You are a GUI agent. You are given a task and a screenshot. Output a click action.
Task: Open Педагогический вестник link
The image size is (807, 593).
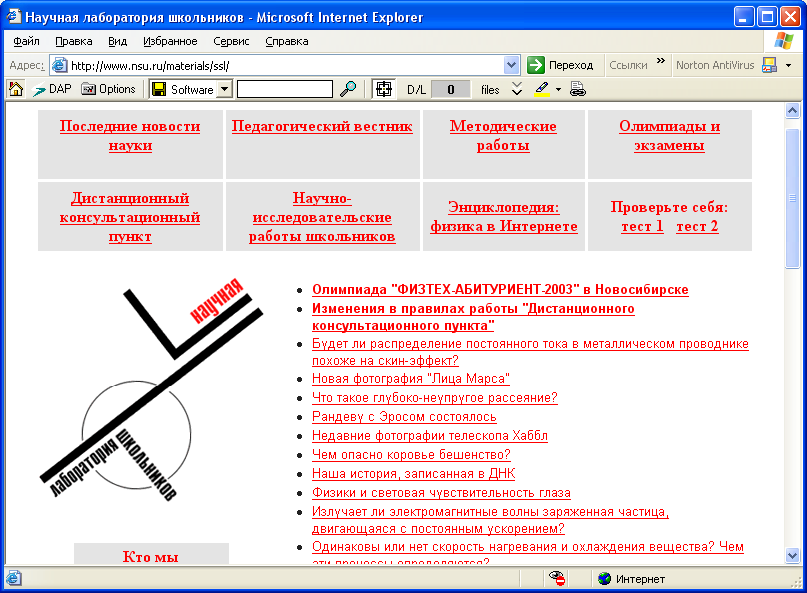click(x=322, y=126)
